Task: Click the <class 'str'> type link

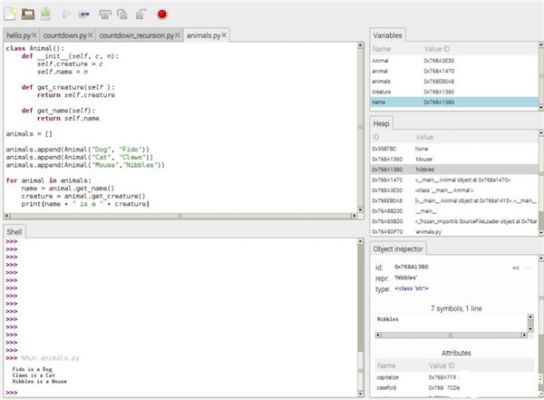Action: (x=411, y=288)
